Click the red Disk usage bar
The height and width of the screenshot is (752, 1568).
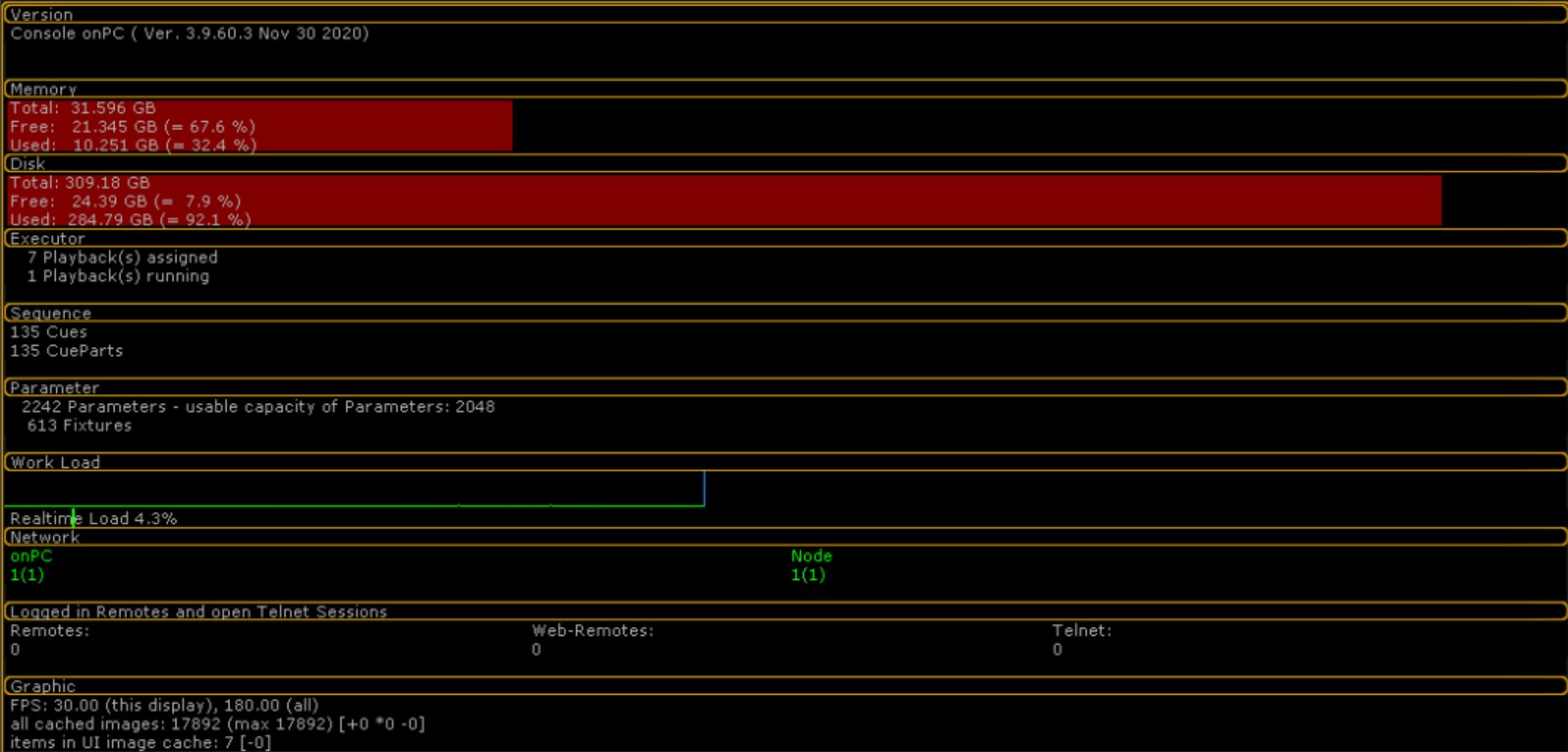(724, 200)
